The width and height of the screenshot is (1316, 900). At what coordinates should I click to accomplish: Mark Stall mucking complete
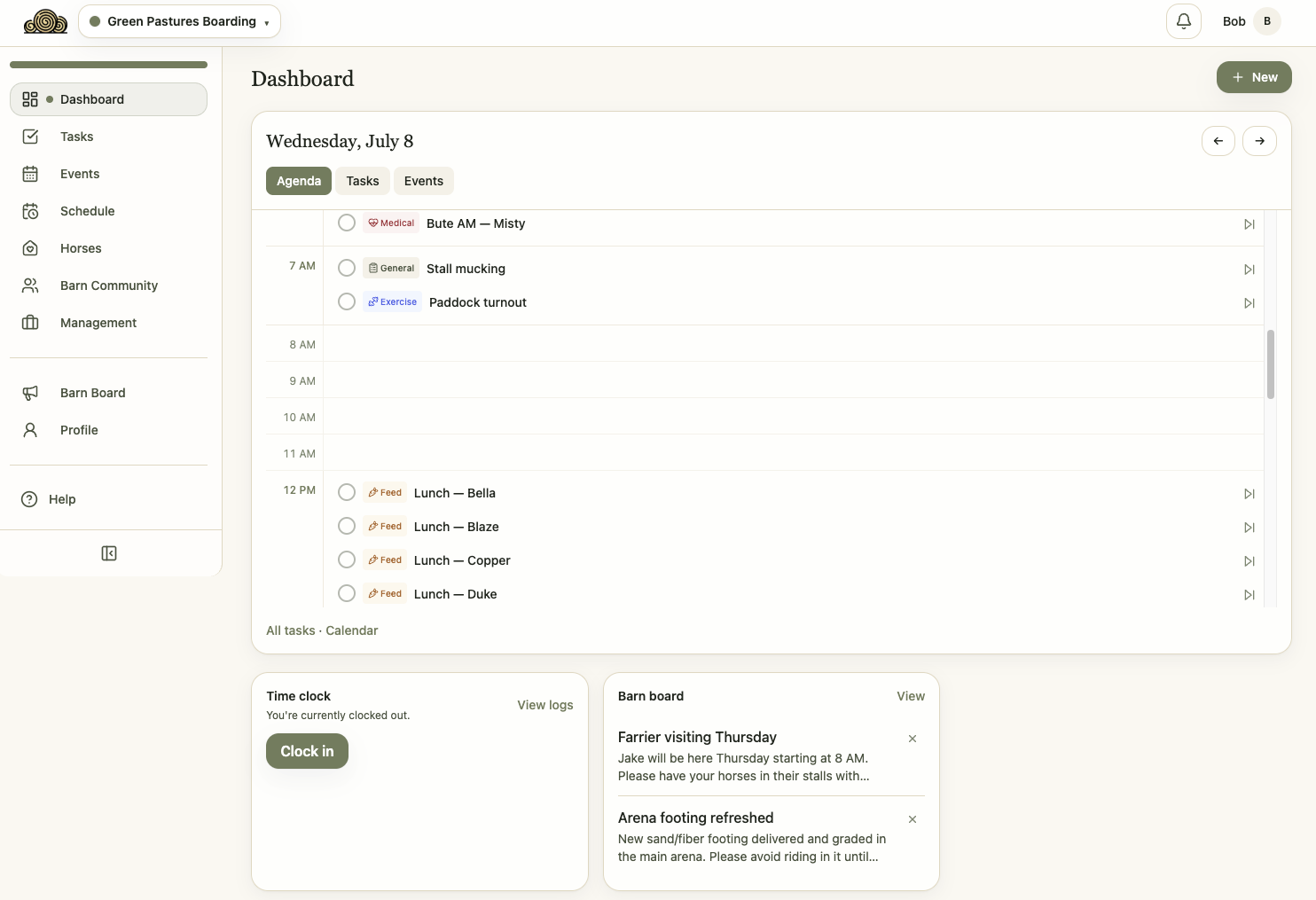click(x=347, y=269)
